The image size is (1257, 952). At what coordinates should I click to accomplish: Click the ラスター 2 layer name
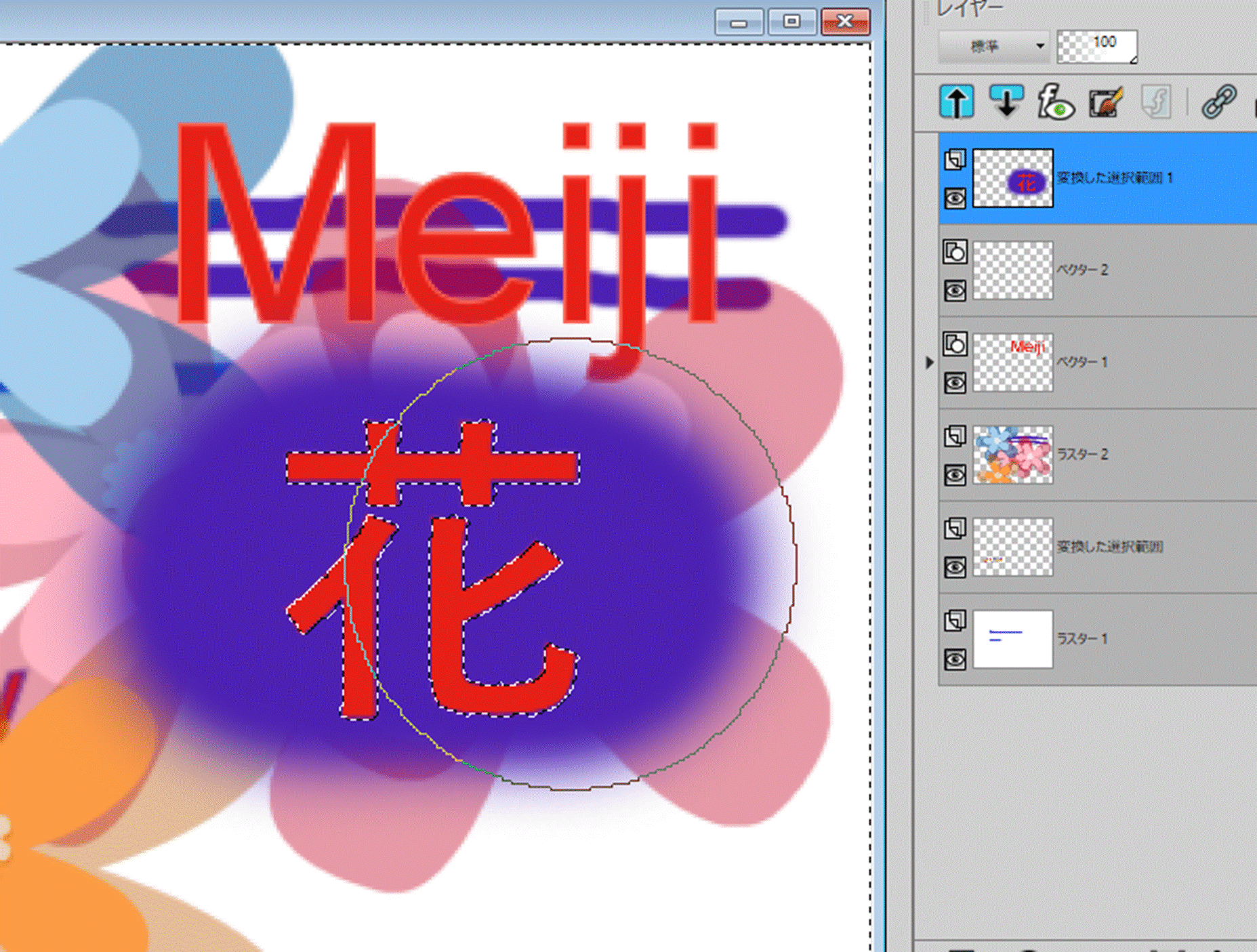click(x=1082, y=454)
